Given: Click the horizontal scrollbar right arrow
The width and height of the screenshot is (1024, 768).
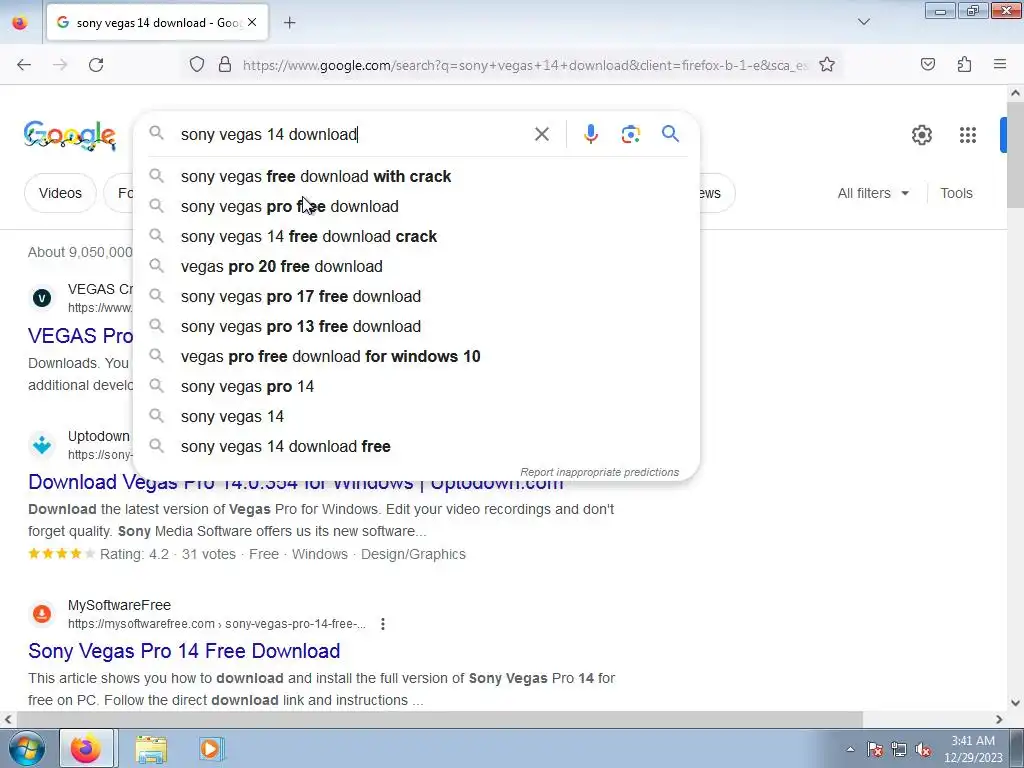Looking at the screenshot, I should click(999, 719).
